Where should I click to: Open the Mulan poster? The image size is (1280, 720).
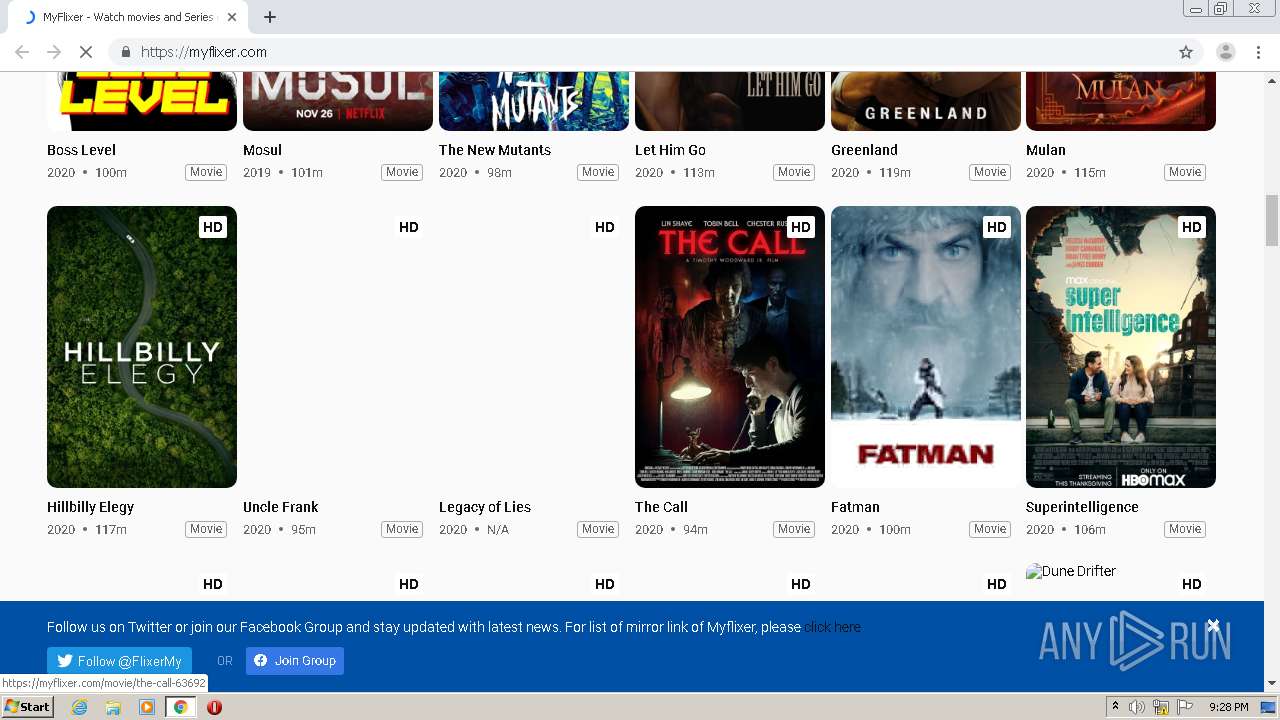[x=1121, y=101]
